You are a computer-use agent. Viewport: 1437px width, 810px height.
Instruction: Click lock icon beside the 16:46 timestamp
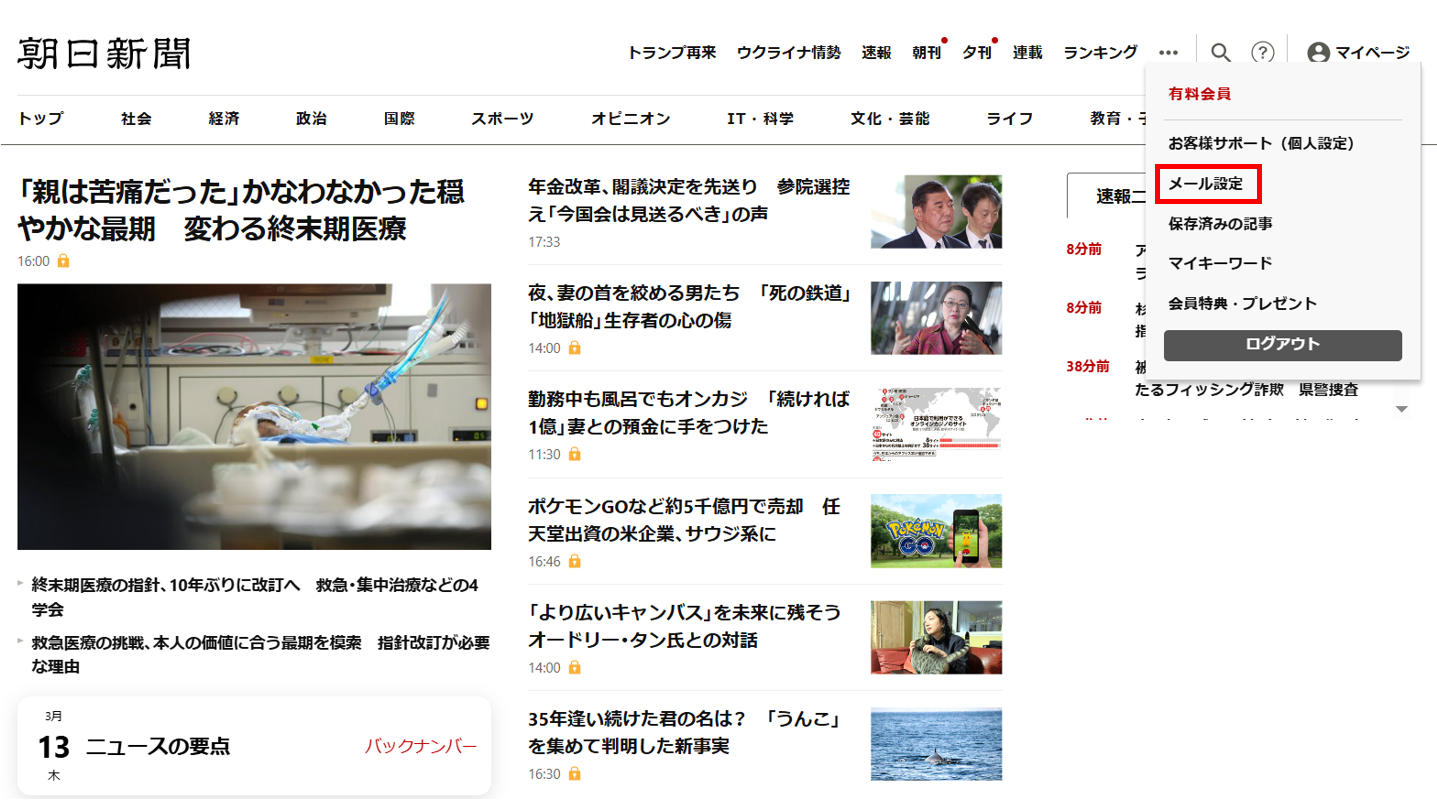575,561
